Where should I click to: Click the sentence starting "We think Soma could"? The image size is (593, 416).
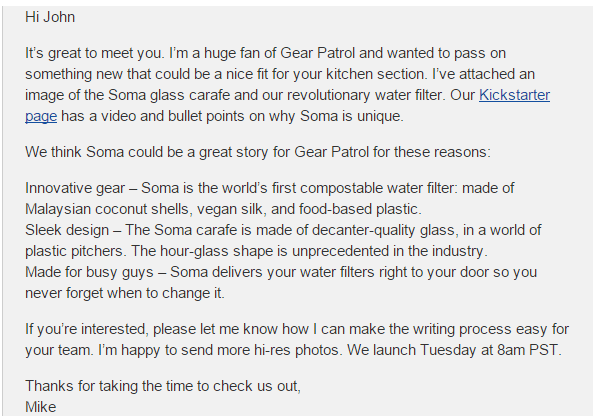click(258, 152)
